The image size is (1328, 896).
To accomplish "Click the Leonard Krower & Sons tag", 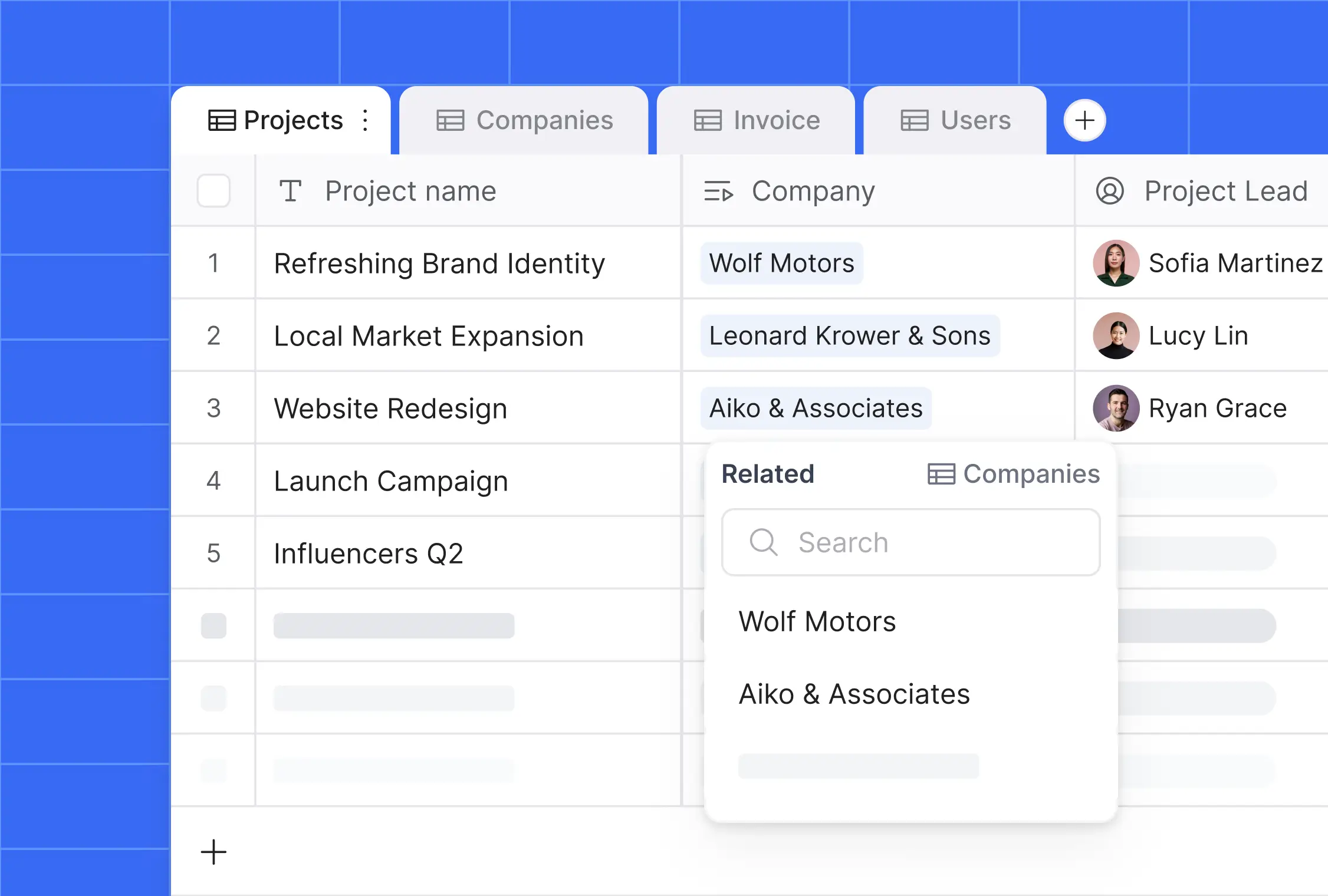I will coord(850,335).
